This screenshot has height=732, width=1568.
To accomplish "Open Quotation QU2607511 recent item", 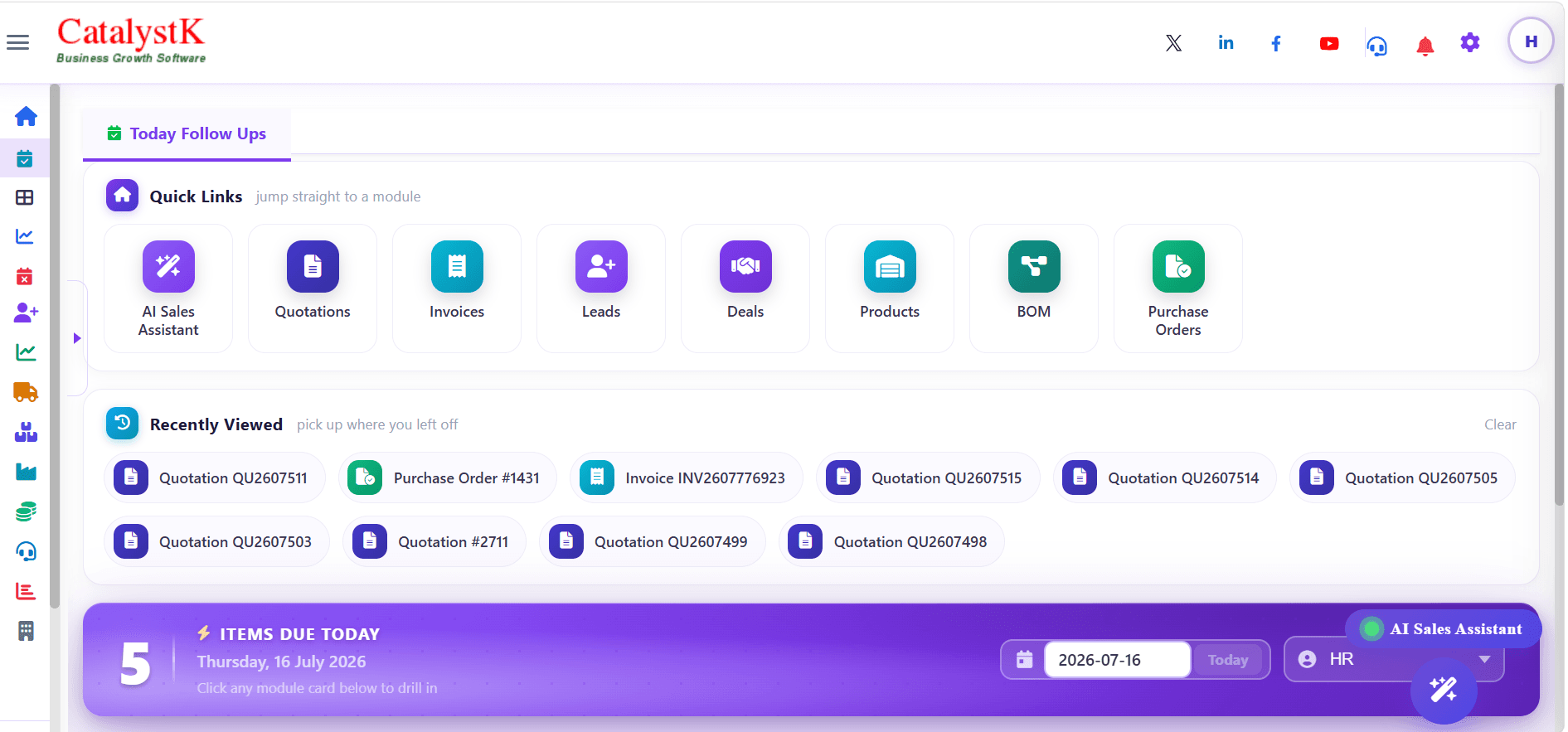I will pyautogui.click(x=215, y=477).
